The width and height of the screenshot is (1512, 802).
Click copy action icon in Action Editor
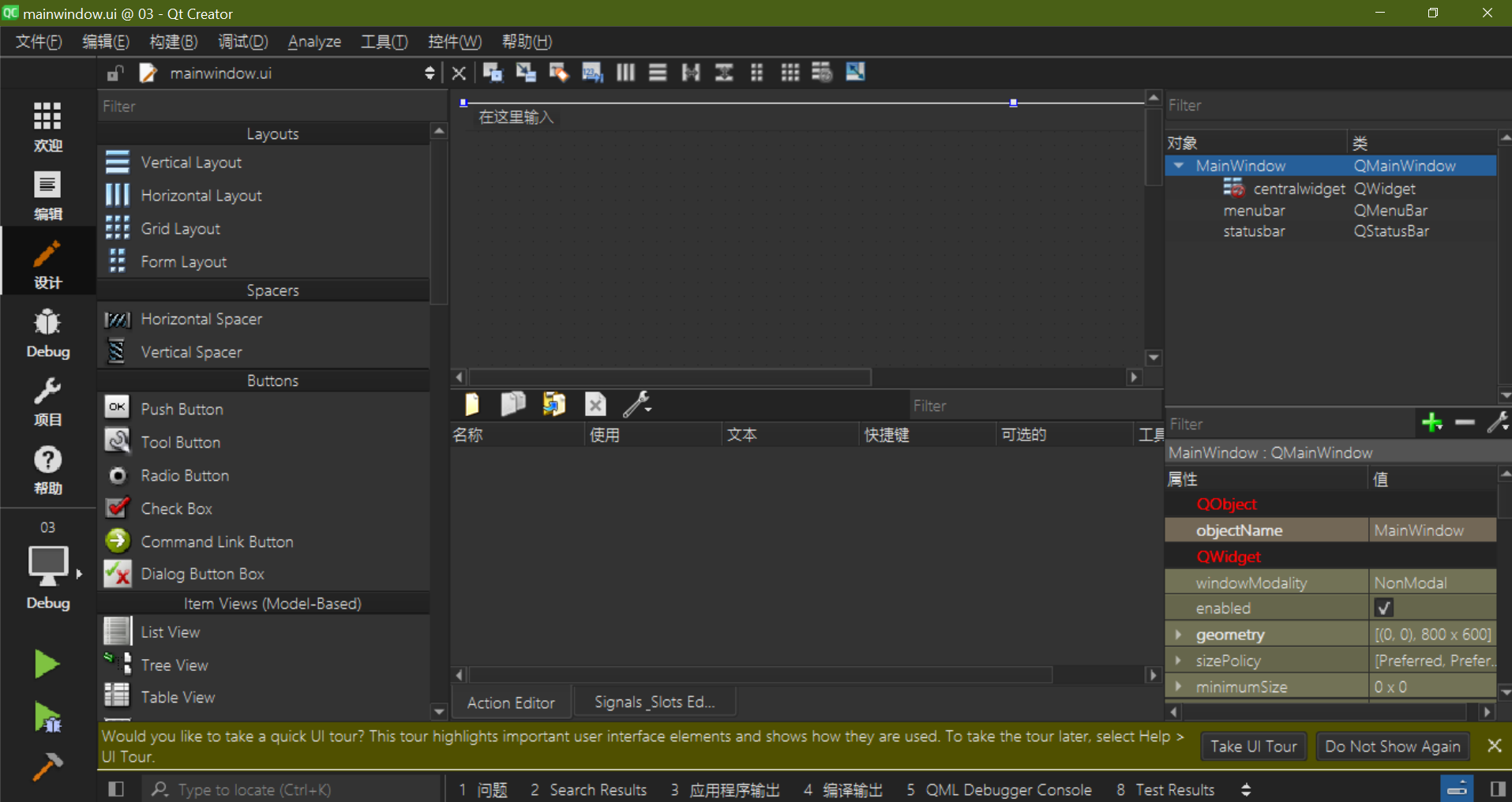tap(513, 404)
